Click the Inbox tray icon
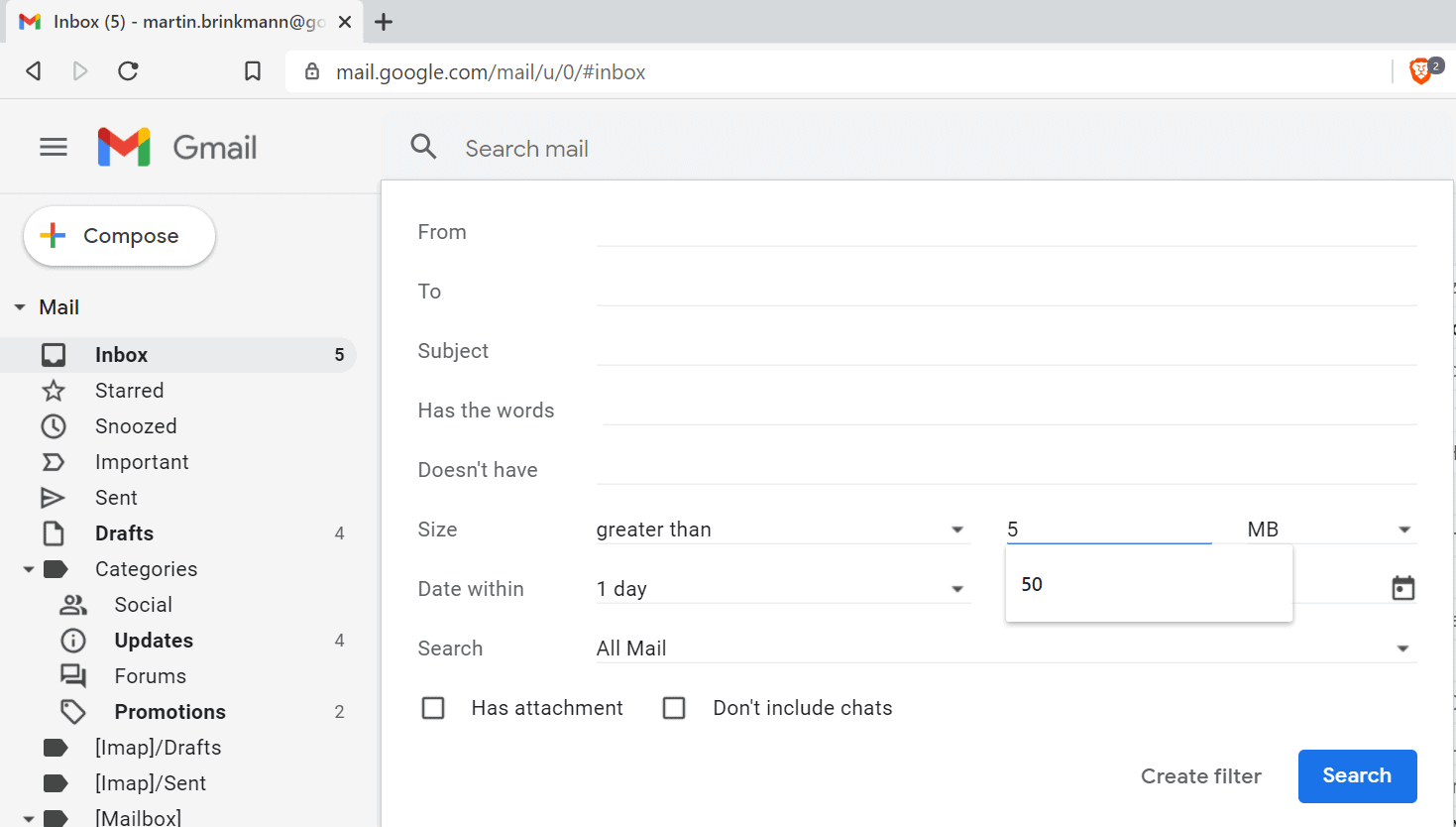This screenshot has height=827, width=1456. click(x=54, y=355)
